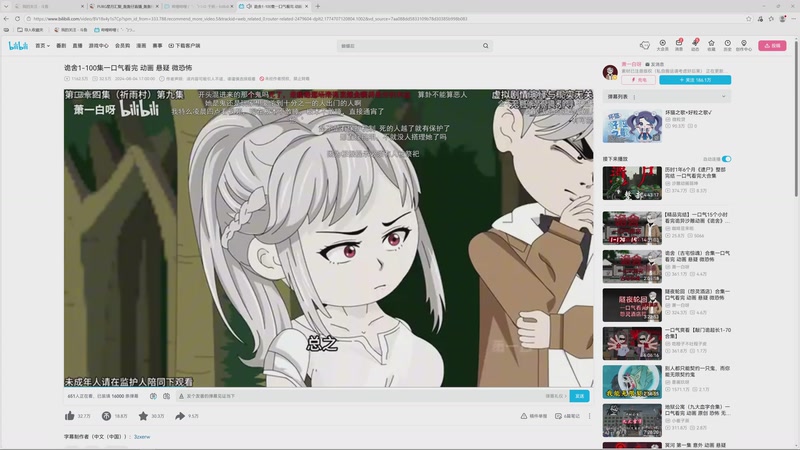Open the 地狱公寓 recommended video thumbnail
This screenshot has height=450, width=800.
tap(632, 420)
